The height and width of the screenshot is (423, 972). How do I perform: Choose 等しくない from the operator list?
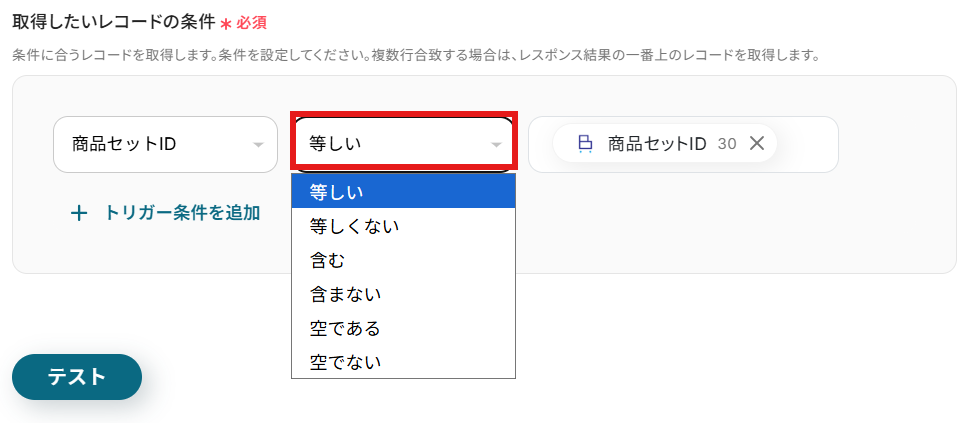tap(404, 226)
